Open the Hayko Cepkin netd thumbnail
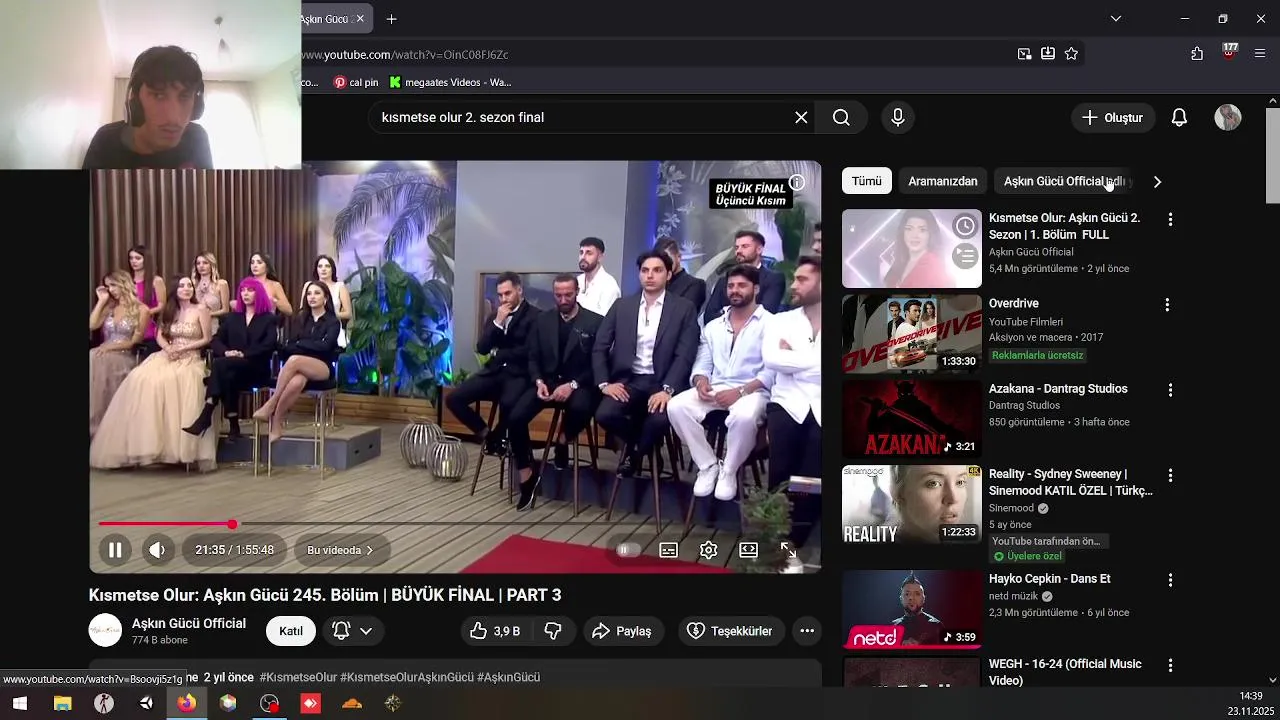 [912, 609]
